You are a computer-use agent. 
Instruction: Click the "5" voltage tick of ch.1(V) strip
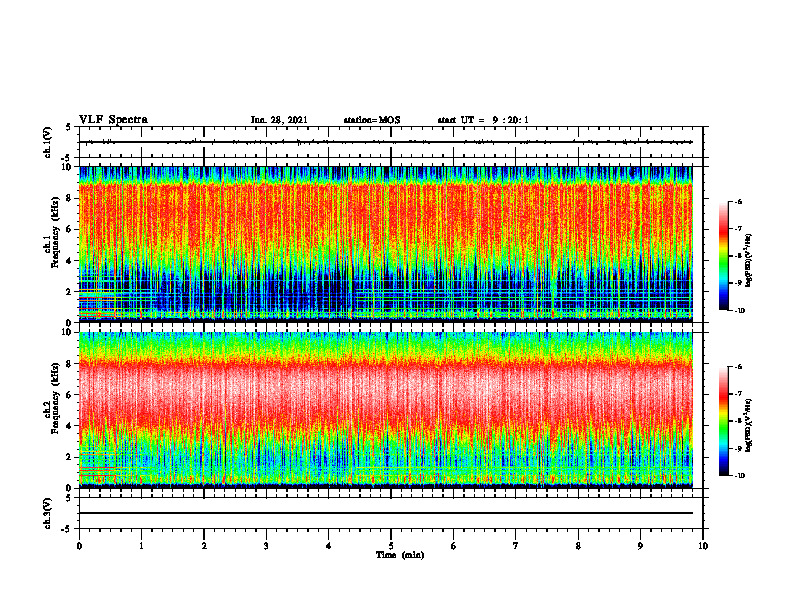(x=69, y=127)
